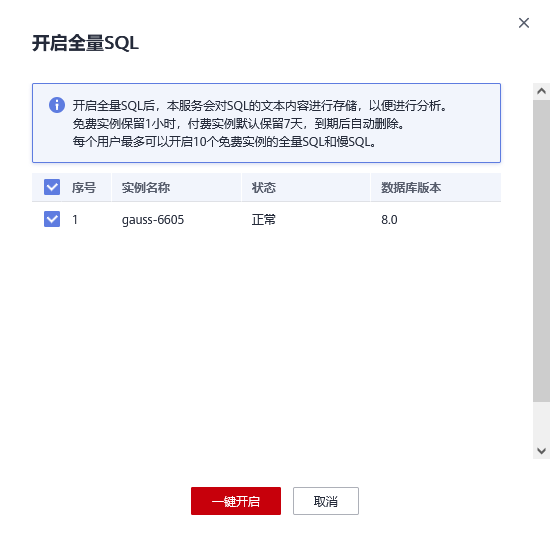Uncheck the gauss-6605 row checkbox
Screen dimensions: 550x544
52,219
